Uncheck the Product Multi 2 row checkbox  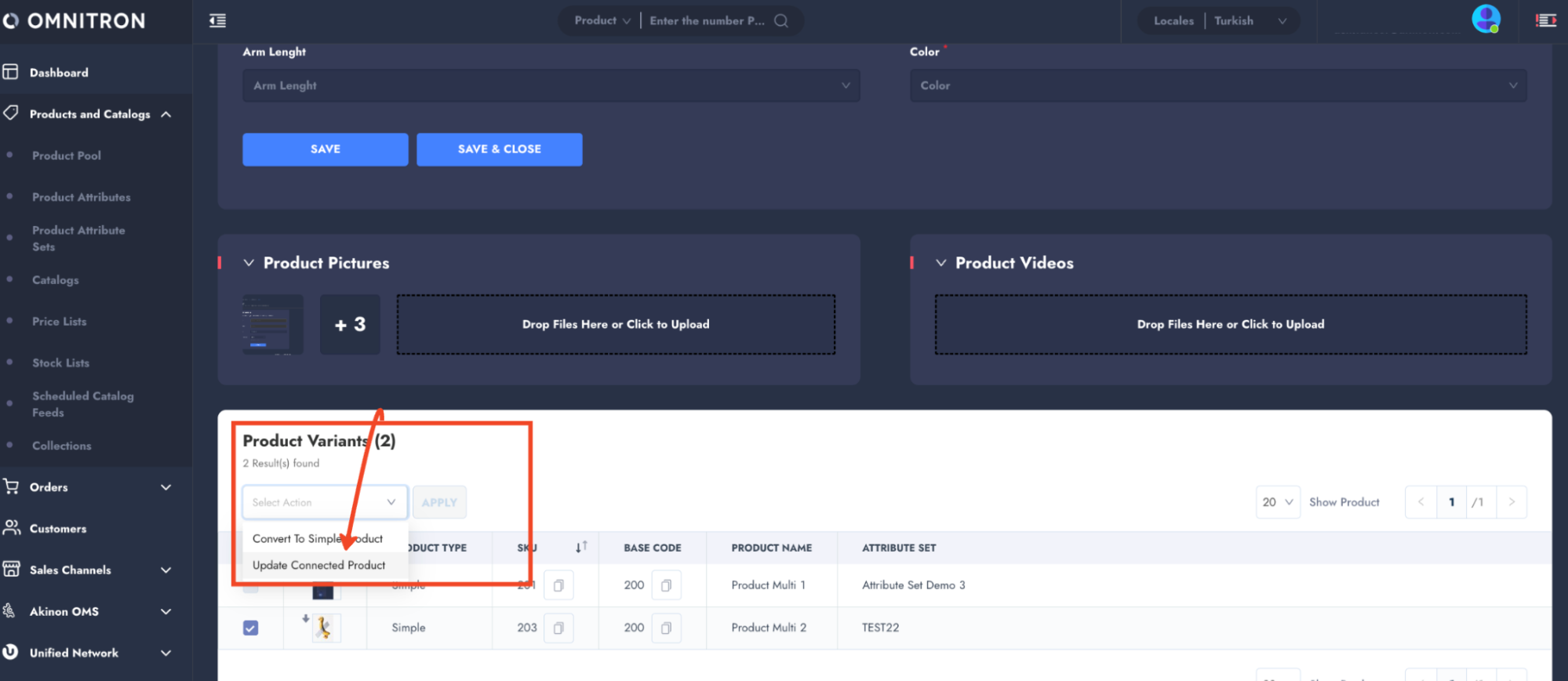(x=251, y=628)
